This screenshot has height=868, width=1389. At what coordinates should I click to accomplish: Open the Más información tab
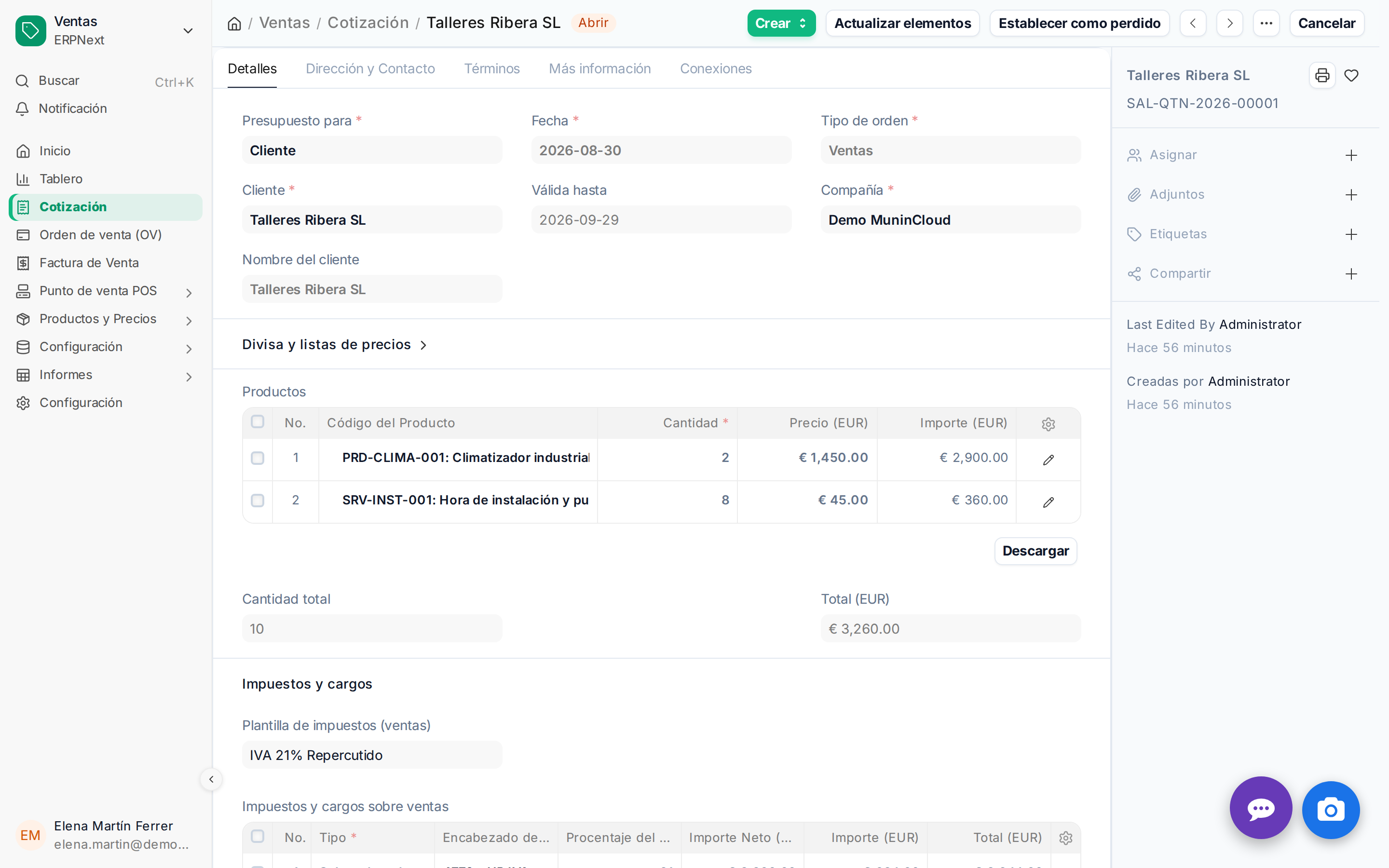point(600,68)
